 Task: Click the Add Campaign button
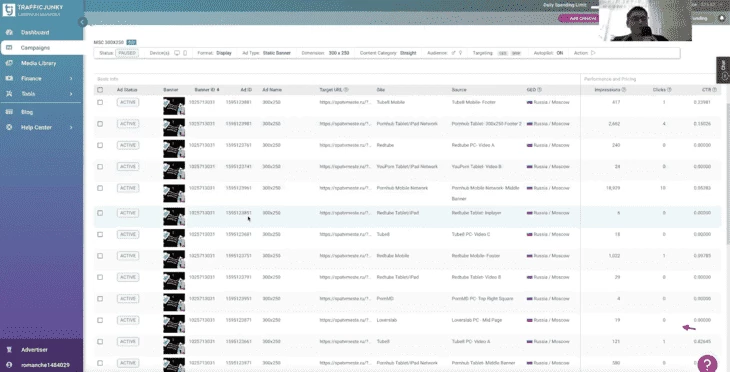(x=578, y=18)
